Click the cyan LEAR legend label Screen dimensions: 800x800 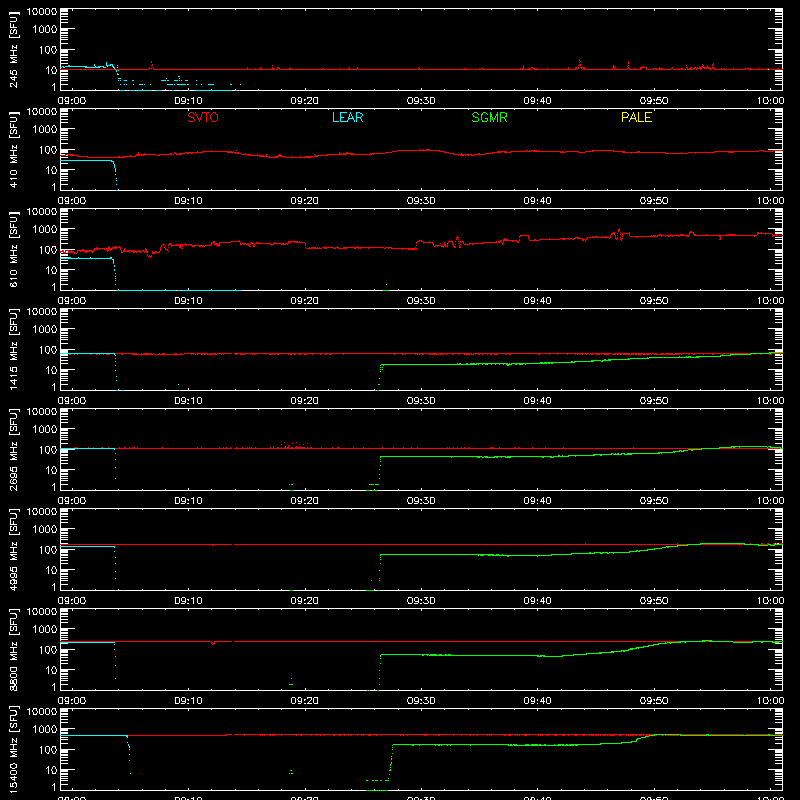pyautogui.click(x=347, y=117)
